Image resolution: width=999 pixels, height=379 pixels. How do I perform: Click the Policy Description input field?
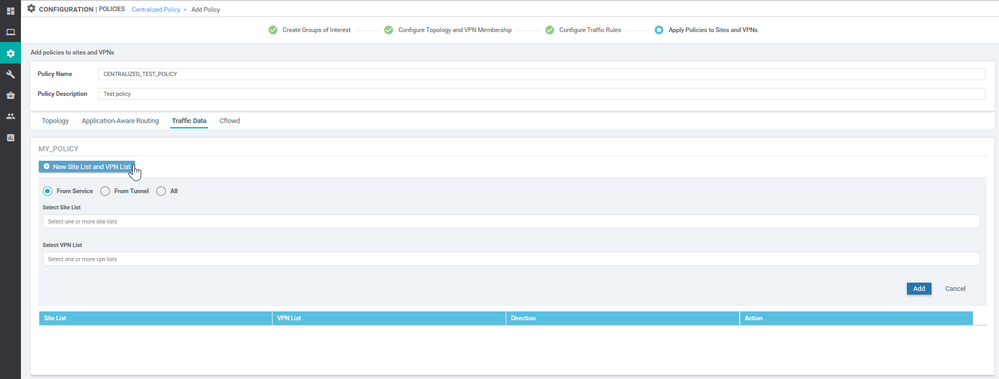pyautogui.click(x=542, y=94)
